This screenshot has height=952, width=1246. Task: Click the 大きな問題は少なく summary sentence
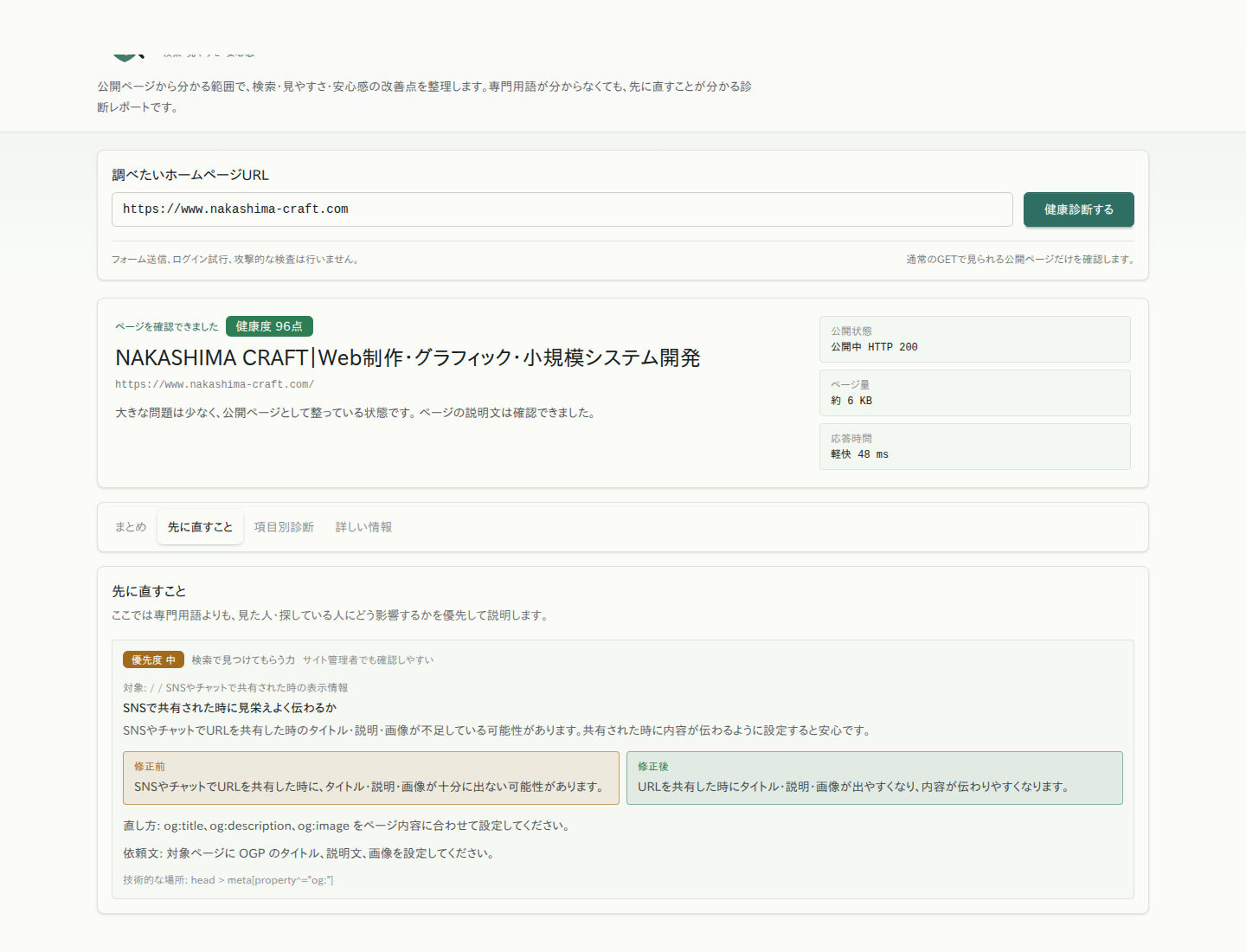tap(357, 413)
